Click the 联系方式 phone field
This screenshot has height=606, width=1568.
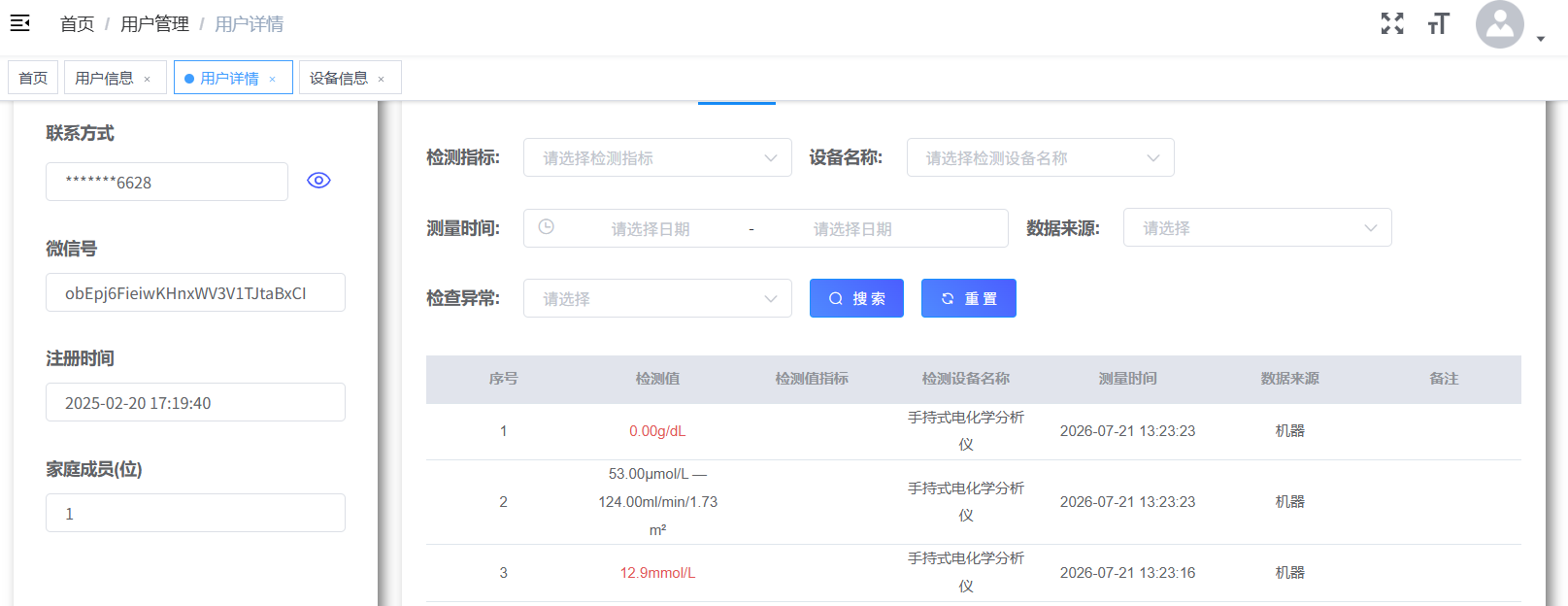pyautogui.click(x=167, y=182)
